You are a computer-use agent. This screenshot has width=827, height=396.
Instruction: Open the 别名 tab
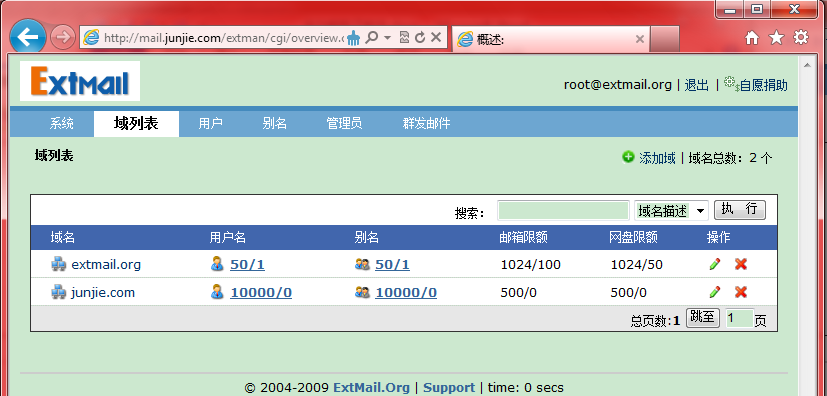pyautogui.click(x=275, y=124)
